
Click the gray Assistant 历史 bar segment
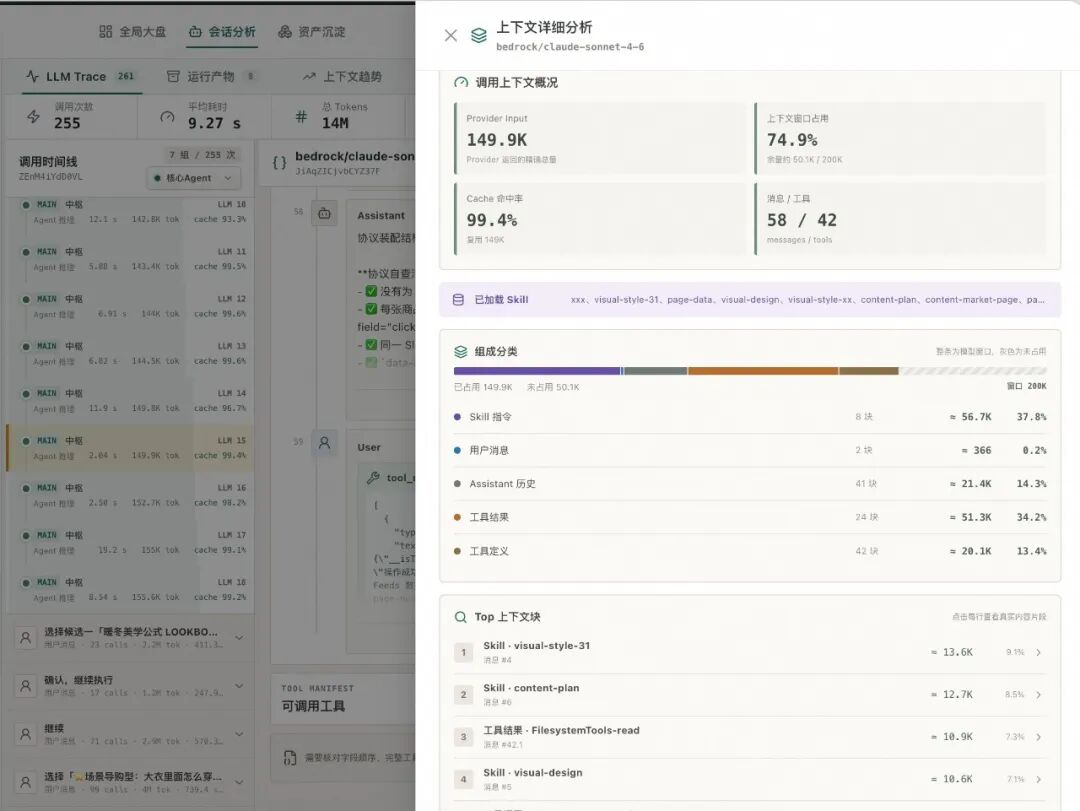coord(656,371)
